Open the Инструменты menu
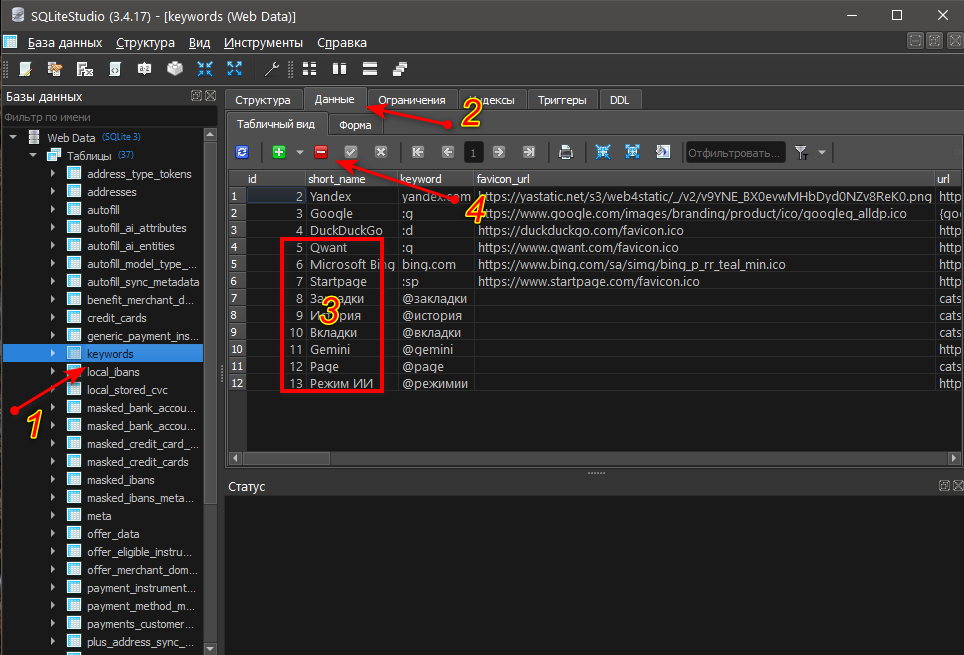The image size is (964, 655). pyautogui.click(x=263, y=42)
